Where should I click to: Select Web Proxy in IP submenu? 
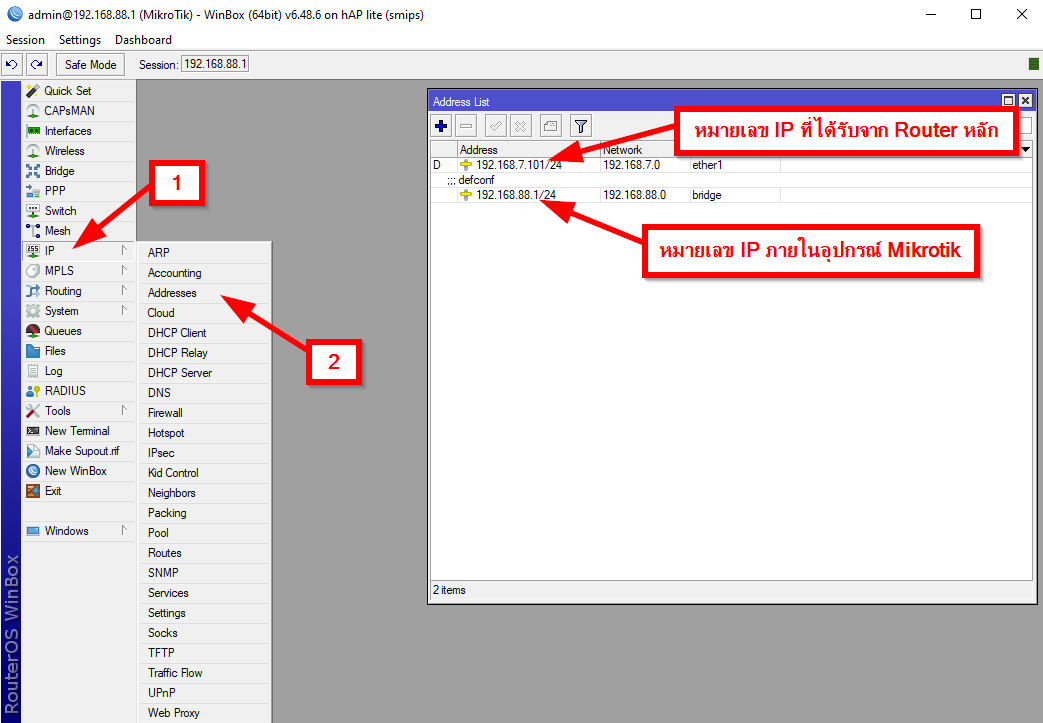tap(204, 712)
